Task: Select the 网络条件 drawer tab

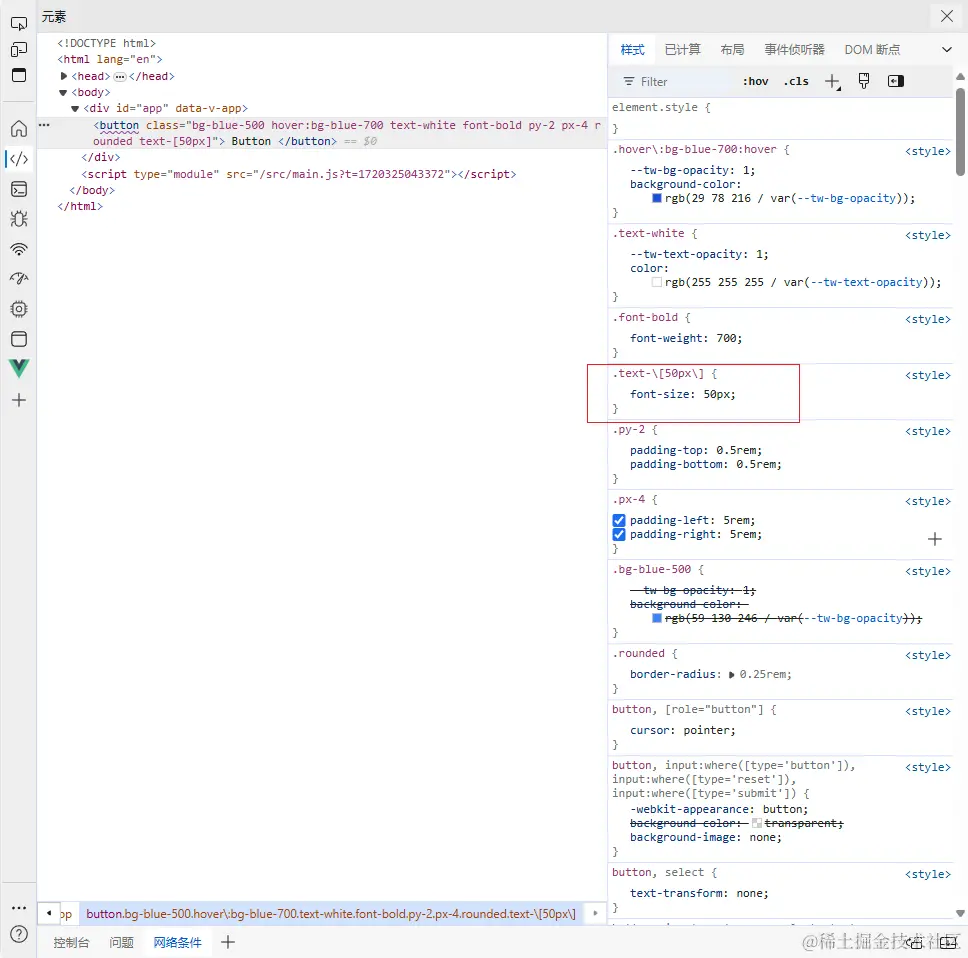Action: pos(178,943)
